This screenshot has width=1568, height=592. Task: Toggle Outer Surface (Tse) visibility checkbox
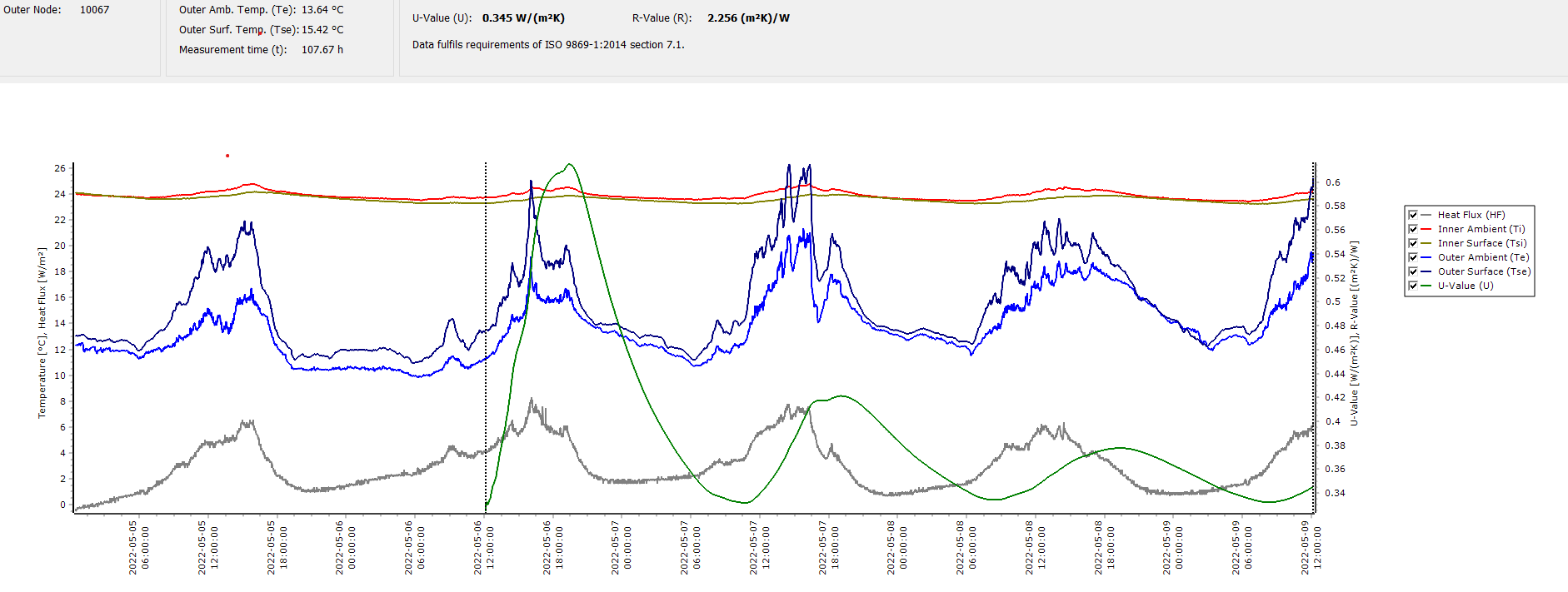click(1413, 271)
